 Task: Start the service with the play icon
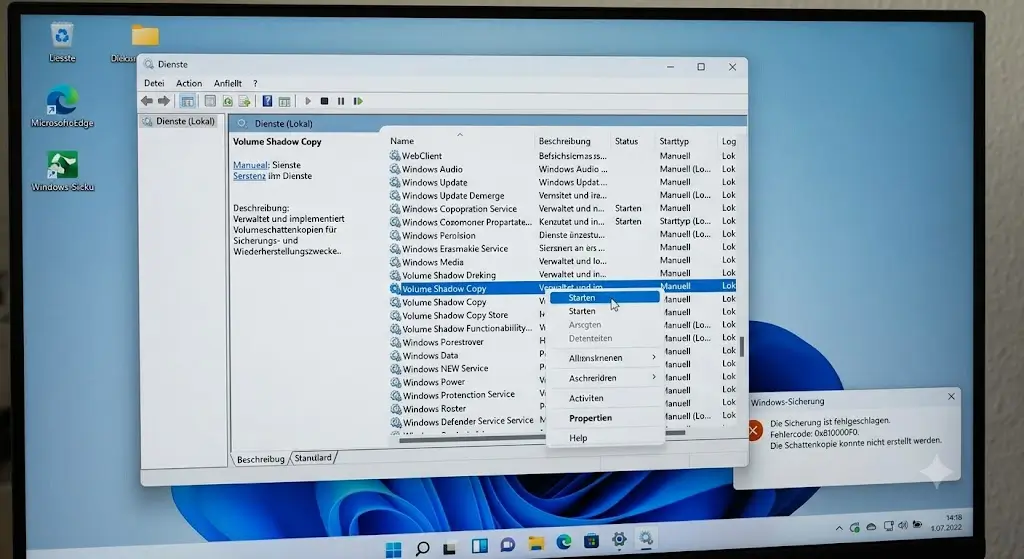pos(308,101)
